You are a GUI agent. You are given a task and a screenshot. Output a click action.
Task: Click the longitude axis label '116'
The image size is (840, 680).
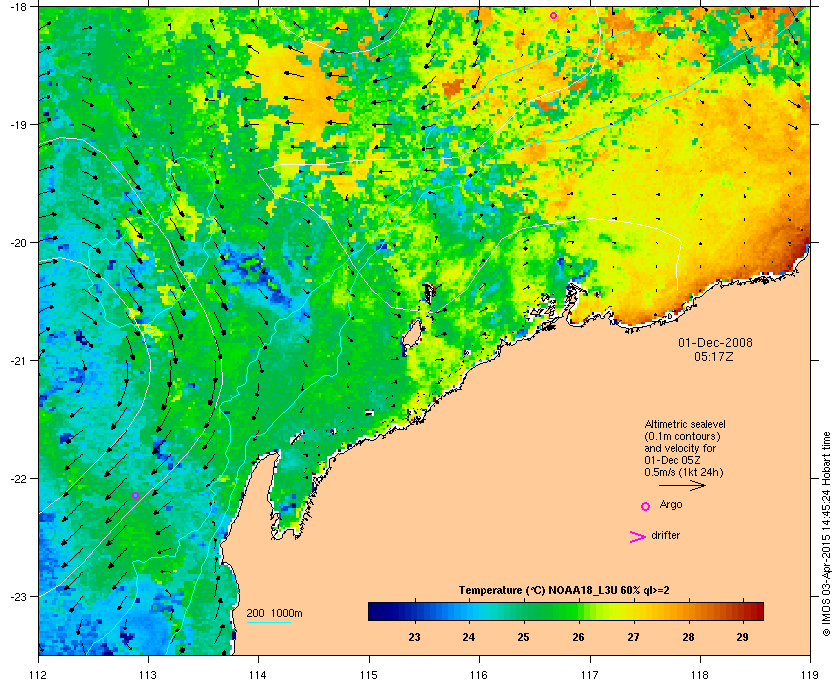click(x=479, y=674)
